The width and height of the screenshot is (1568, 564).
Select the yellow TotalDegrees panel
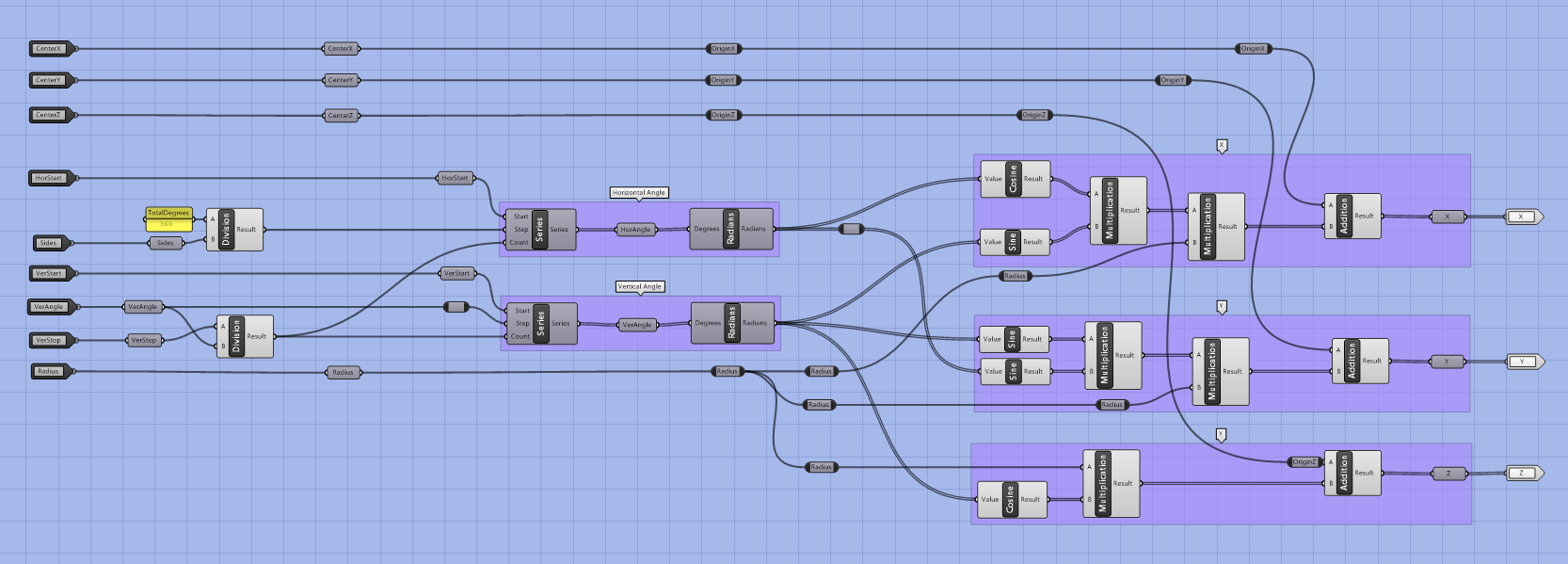click(x=168, y=219)
